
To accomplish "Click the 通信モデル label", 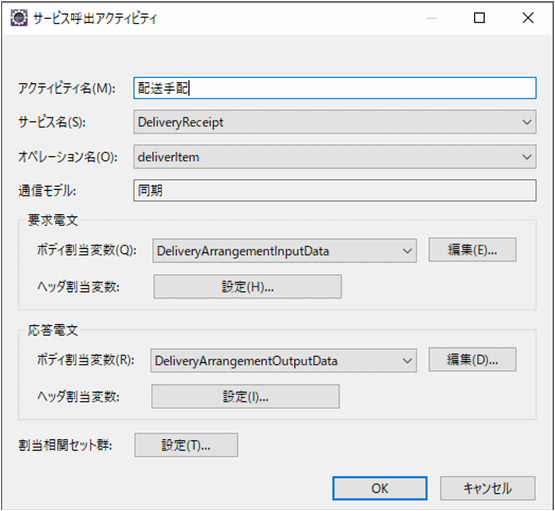I will pos(47,191).
